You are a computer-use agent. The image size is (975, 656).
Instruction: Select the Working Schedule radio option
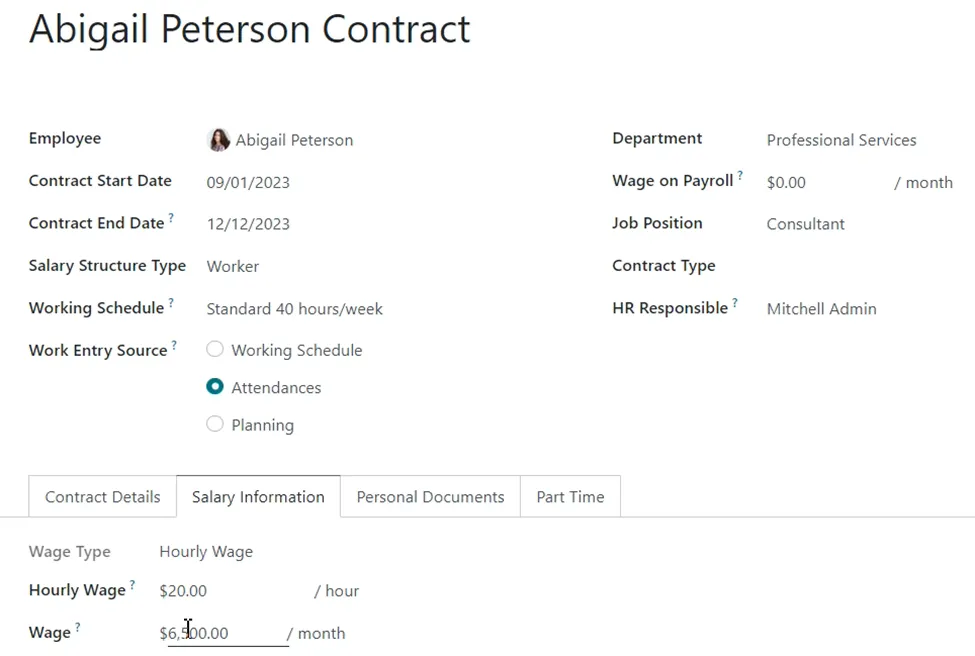[215, 349]
